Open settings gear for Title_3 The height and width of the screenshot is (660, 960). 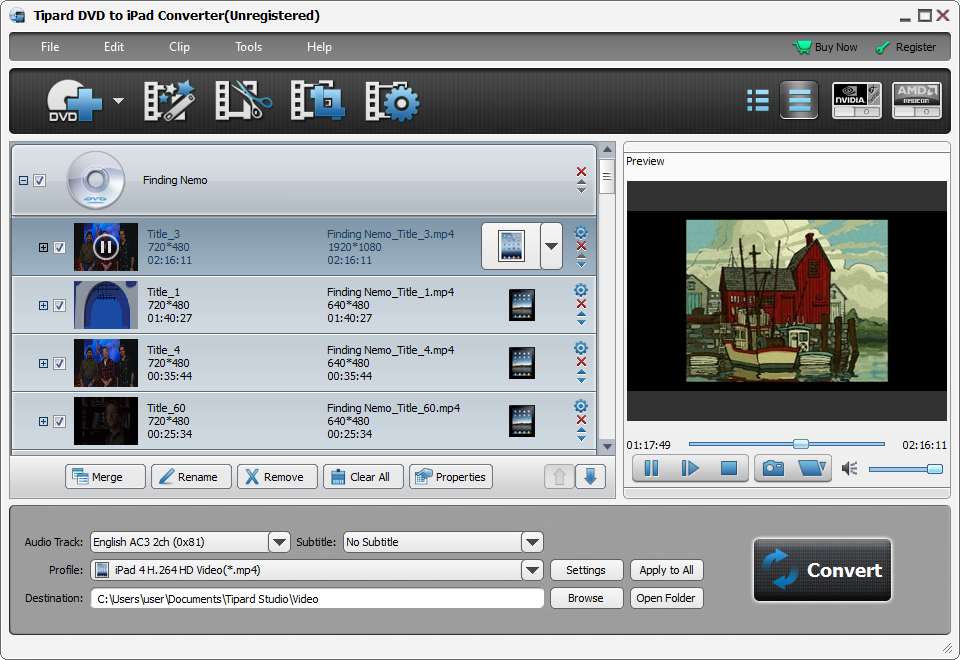point(581,233)
